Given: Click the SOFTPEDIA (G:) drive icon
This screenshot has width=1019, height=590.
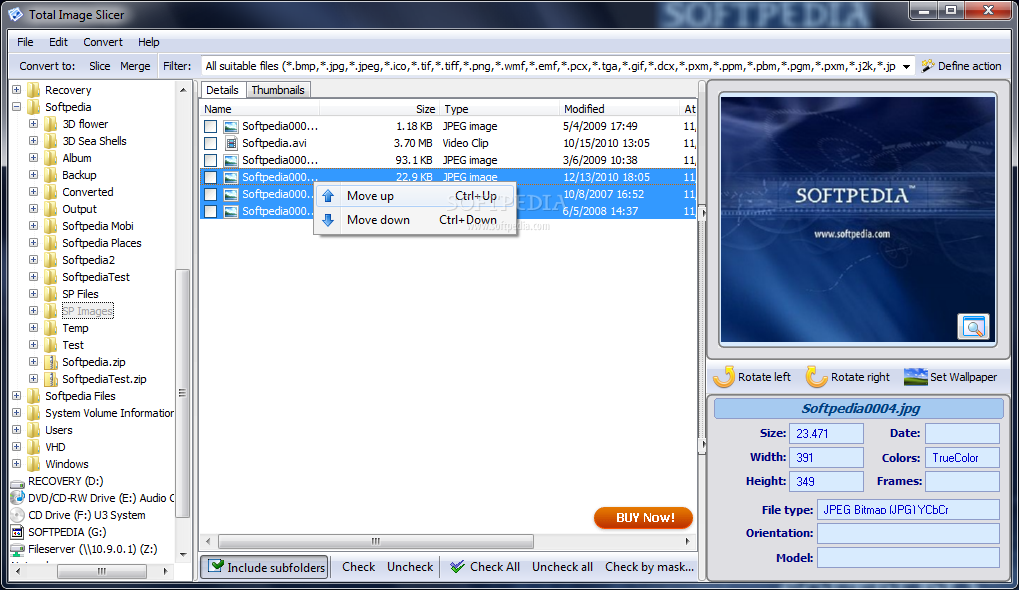Looking at the screenshot, I should click(18, 532).
